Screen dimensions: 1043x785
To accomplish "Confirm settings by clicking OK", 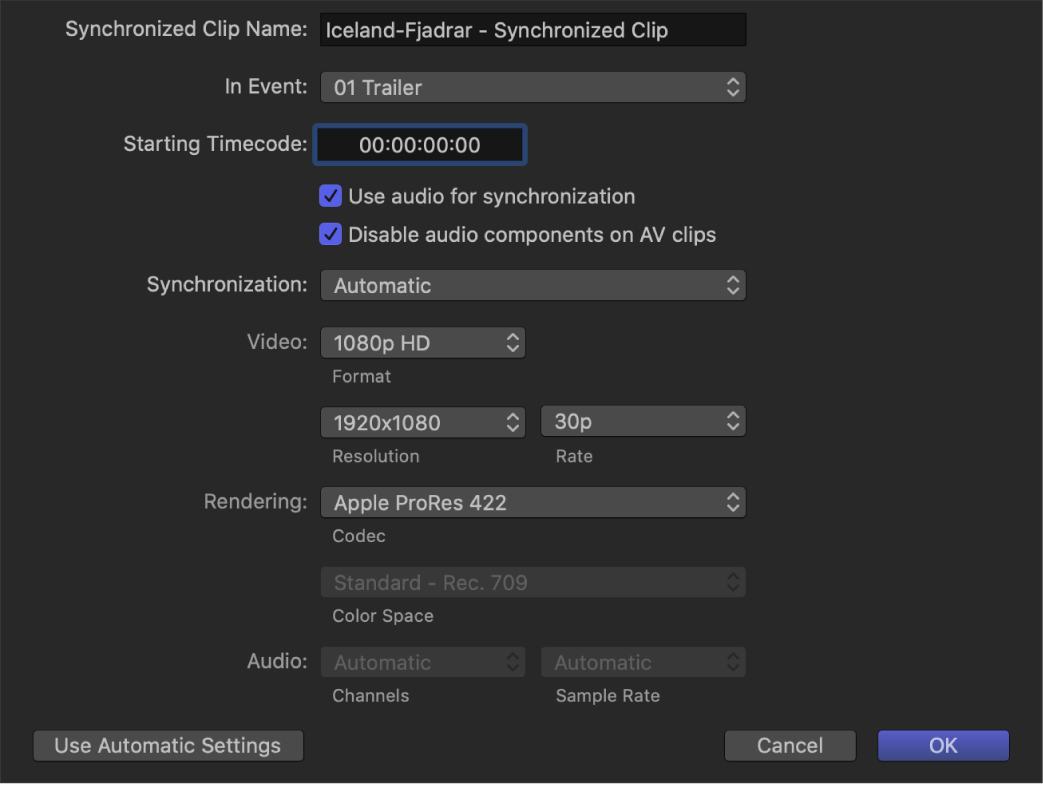I will click(942, 745).
